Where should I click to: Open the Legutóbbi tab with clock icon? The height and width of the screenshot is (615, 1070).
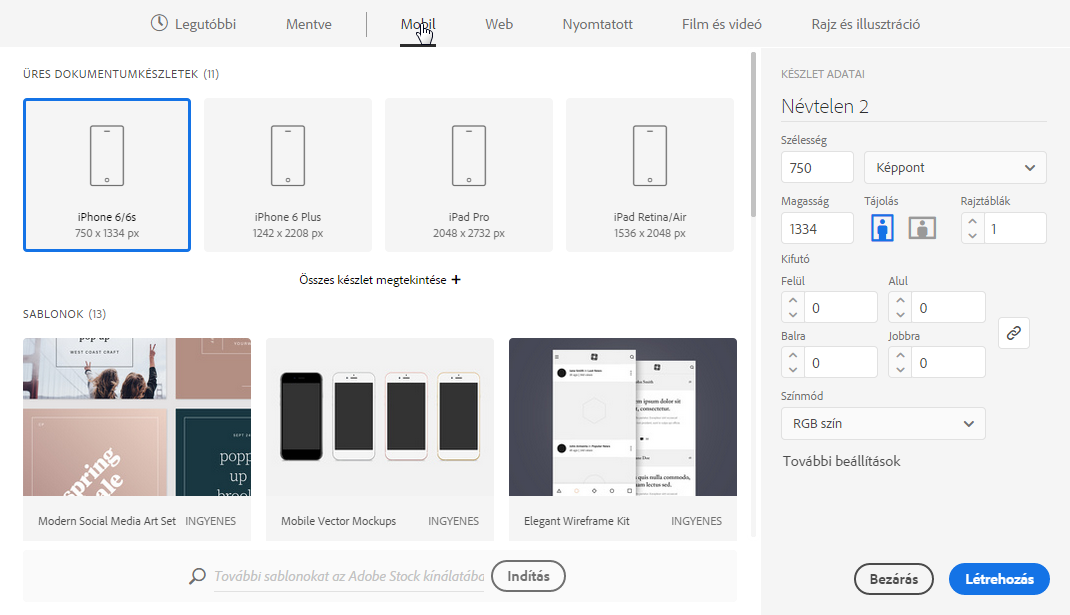(193, 24)
